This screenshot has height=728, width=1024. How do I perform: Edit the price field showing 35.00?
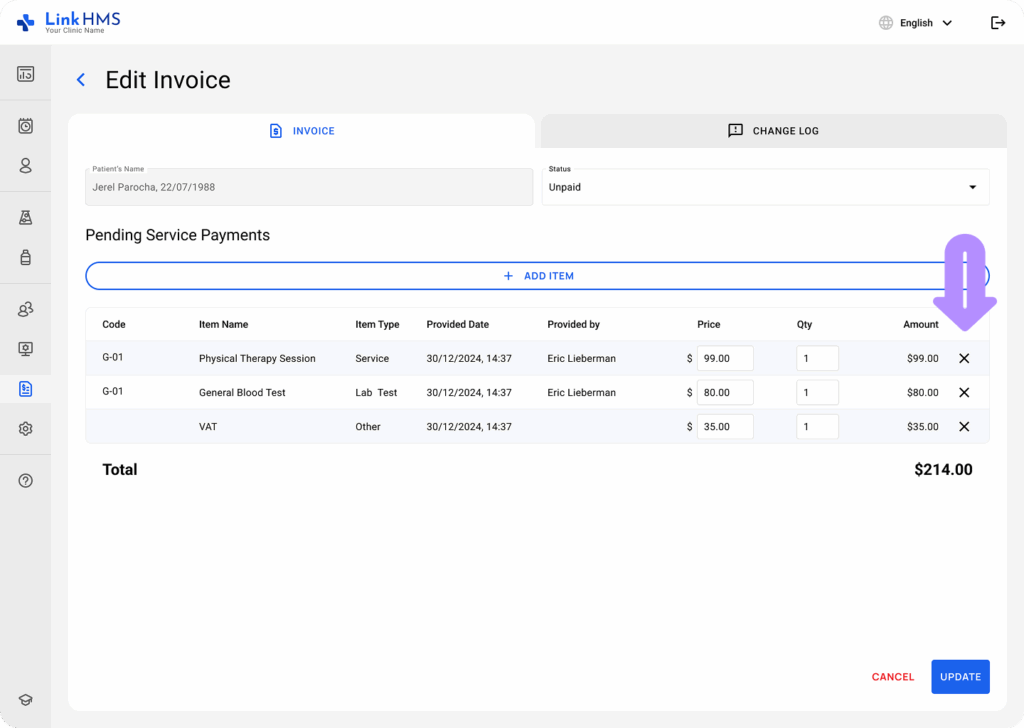725,426
